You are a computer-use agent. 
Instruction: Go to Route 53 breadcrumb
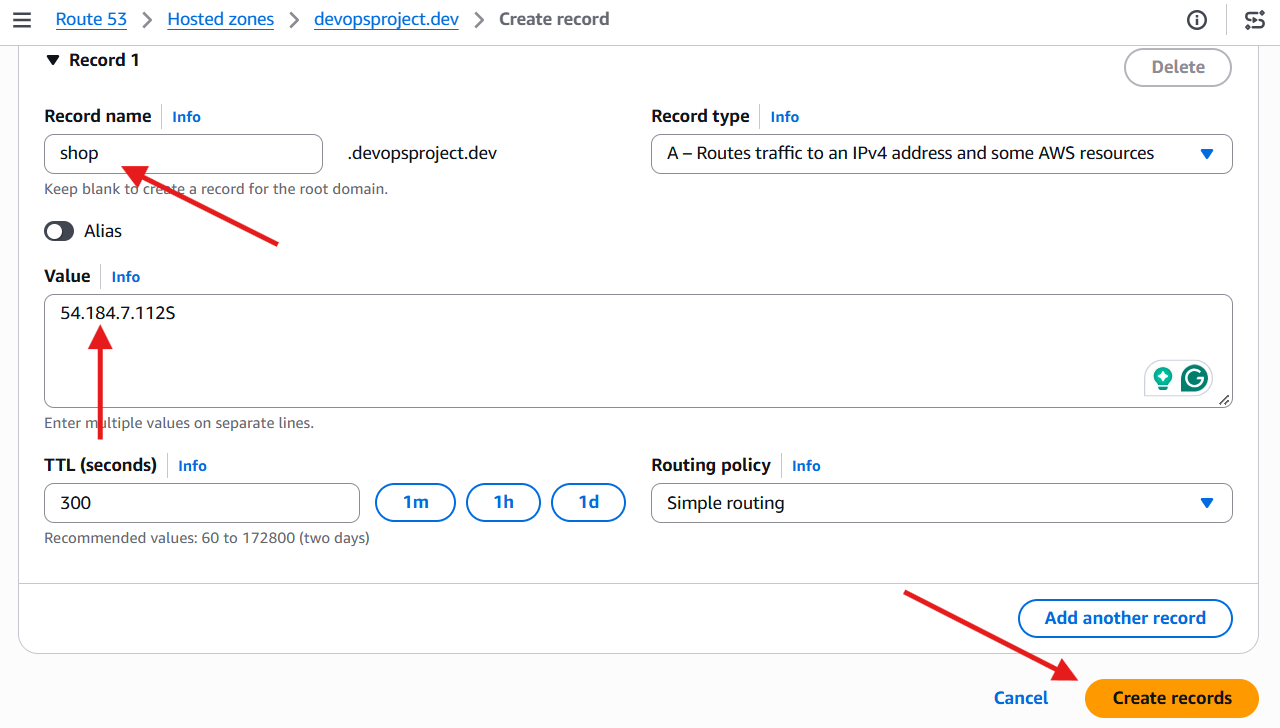coord(92,19)
